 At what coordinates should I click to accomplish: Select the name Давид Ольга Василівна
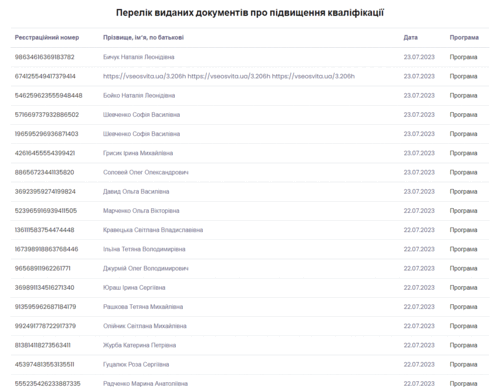point(136,192)
